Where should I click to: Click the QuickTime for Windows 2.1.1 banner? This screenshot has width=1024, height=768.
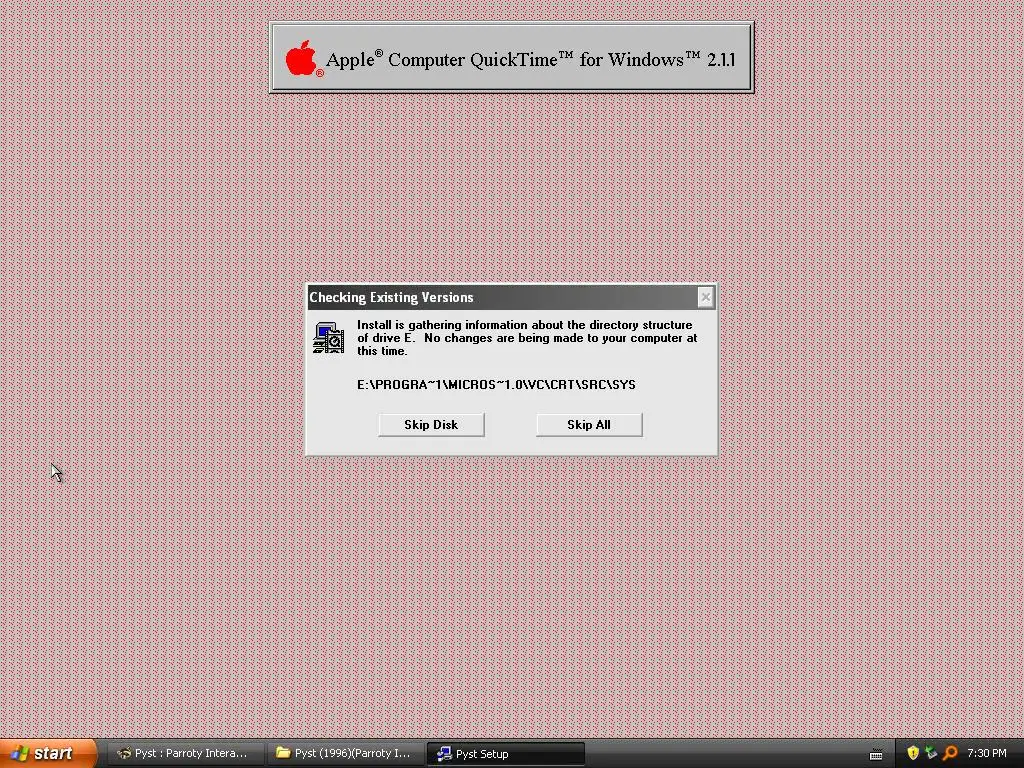[511, 58]
